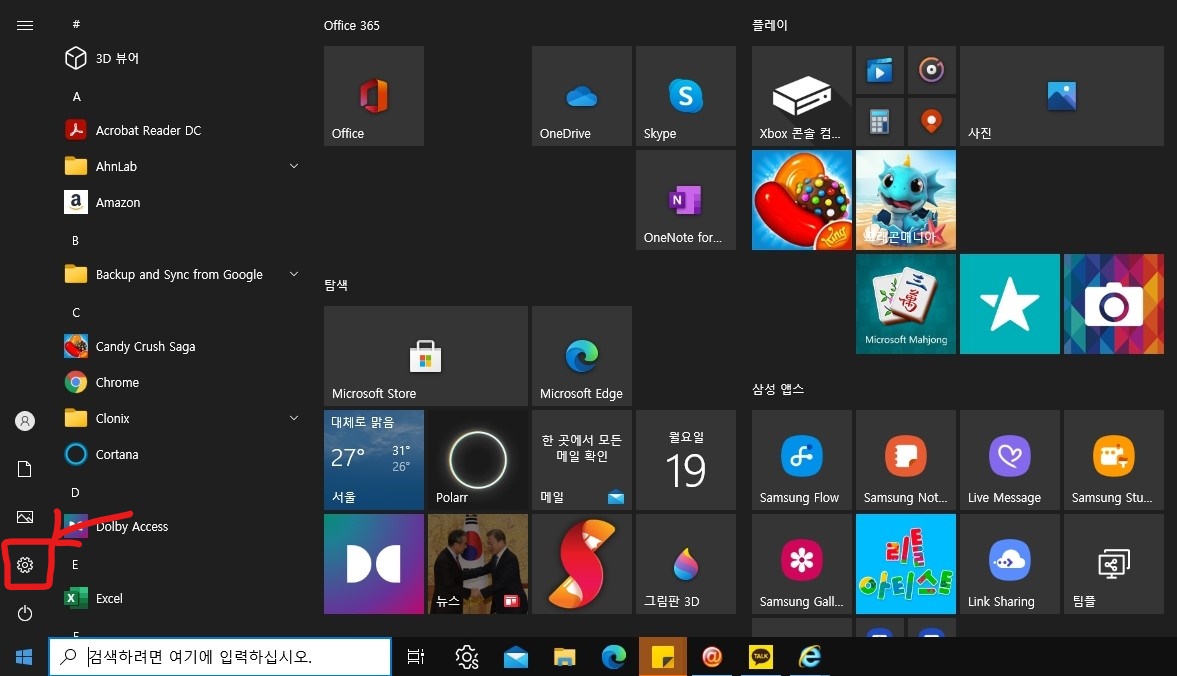The image size is (1177, 676).
Task: Launch Samsung Flow tile
Action: 802,460
